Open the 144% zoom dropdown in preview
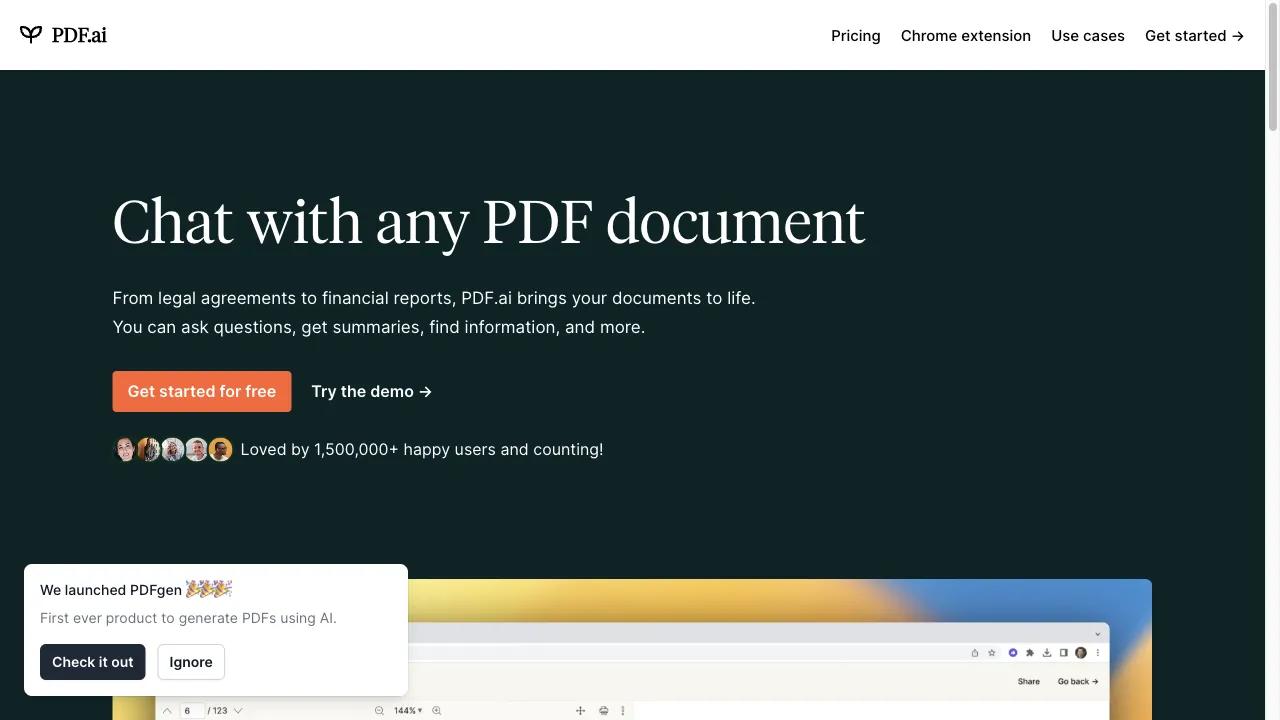 (x=408, y=710)
